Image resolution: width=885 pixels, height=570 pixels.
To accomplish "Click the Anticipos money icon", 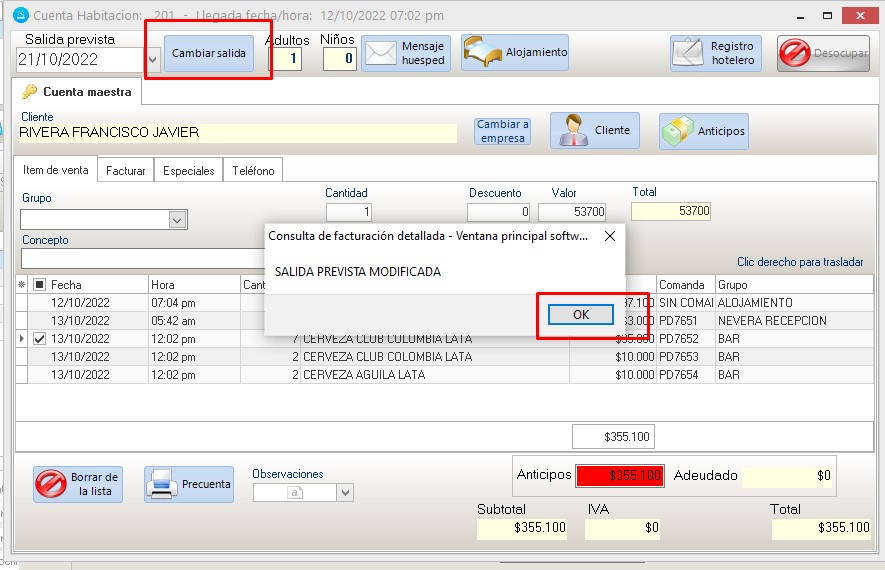I will pos(677,130).
